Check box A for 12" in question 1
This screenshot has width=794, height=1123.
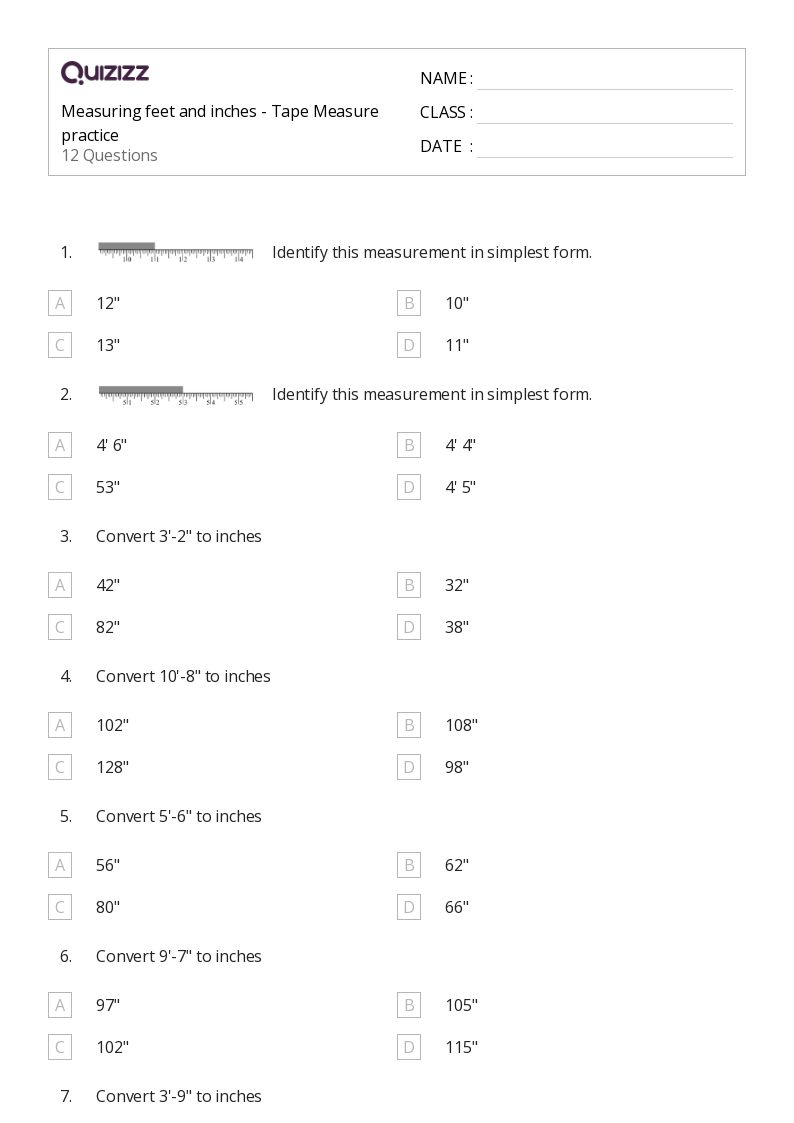point(60,303)
